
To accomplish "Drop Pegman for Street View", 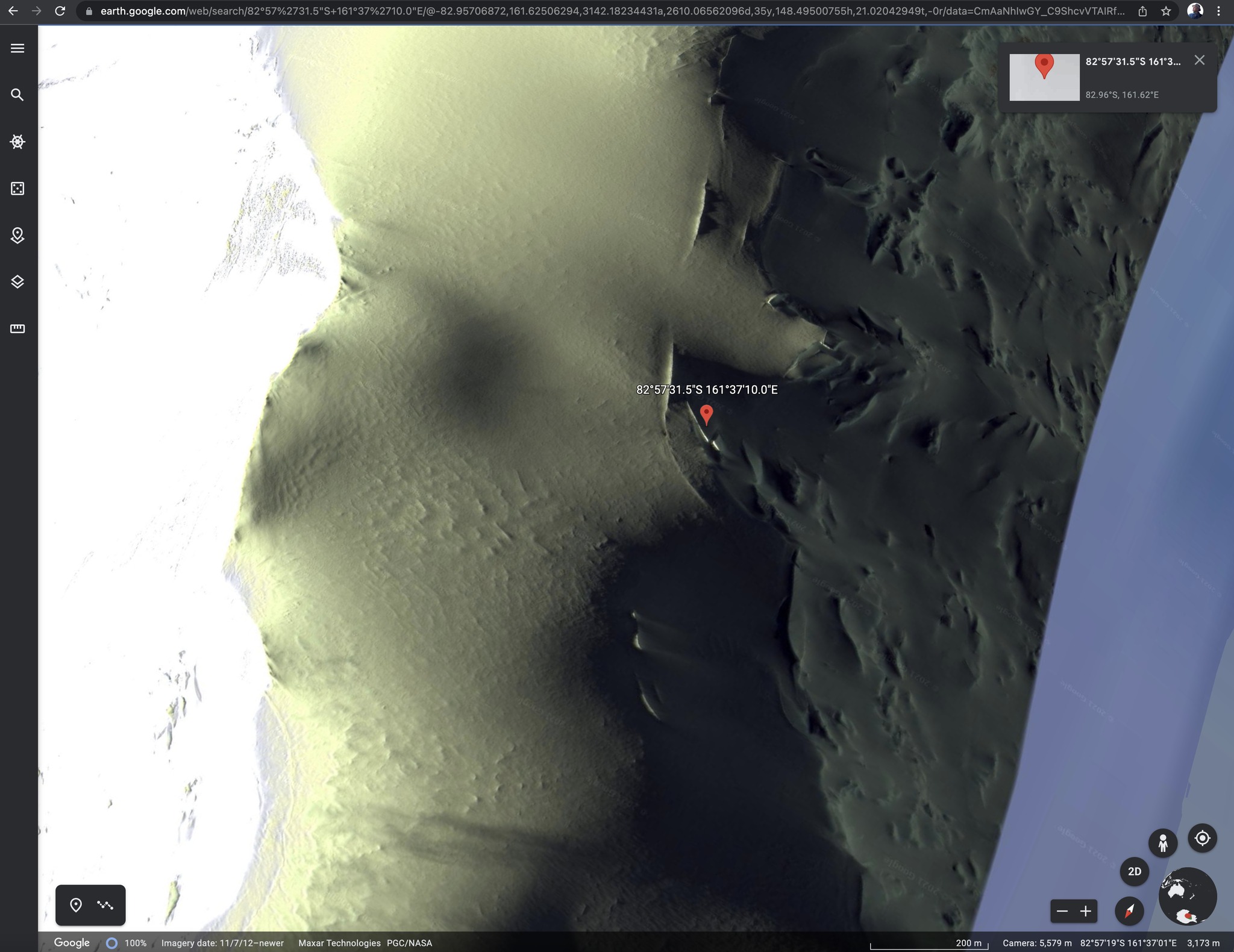I will [x=1163, y=842].
